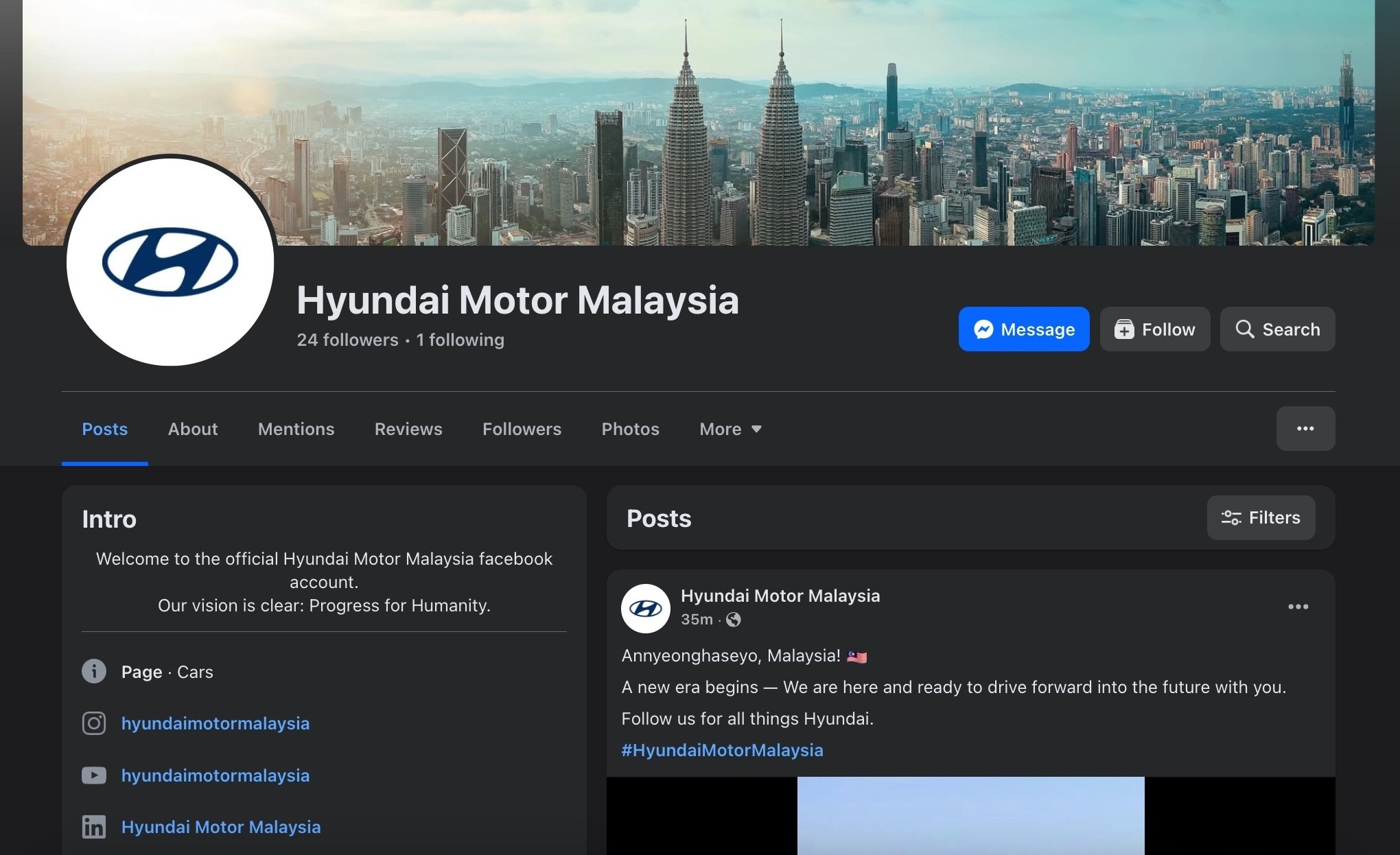Click the 'Hyundai Motor Malaysia' page title
Image resolution: width=1400 pixels, height=855 pixels.
coord(517,300)
